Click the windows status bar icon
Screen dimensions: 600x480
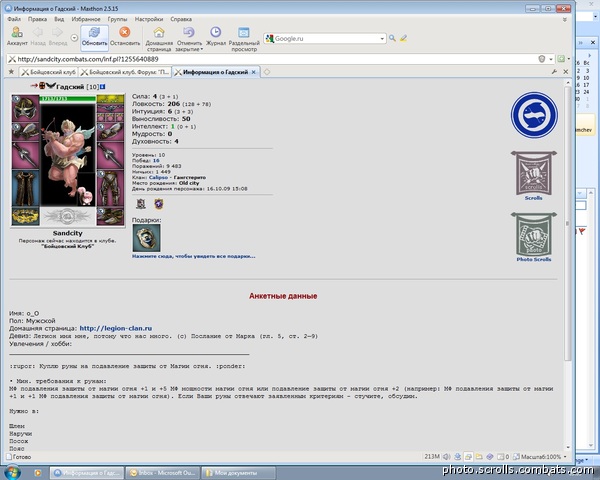pos(468,457)
